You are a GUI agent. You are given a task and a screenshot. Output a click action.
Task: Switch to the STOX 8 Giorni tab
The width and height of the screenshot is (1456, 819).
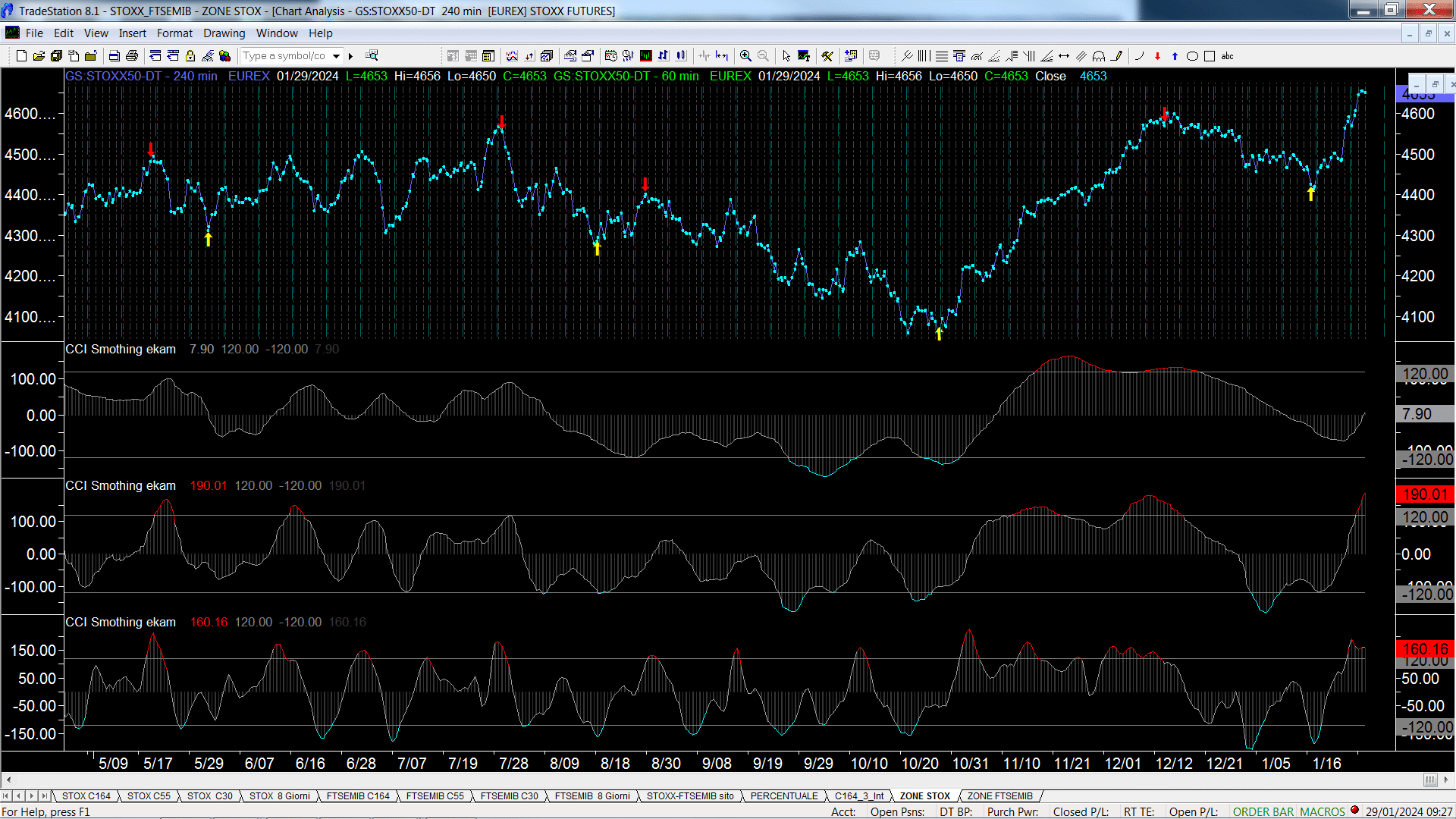tap(279, 796)
